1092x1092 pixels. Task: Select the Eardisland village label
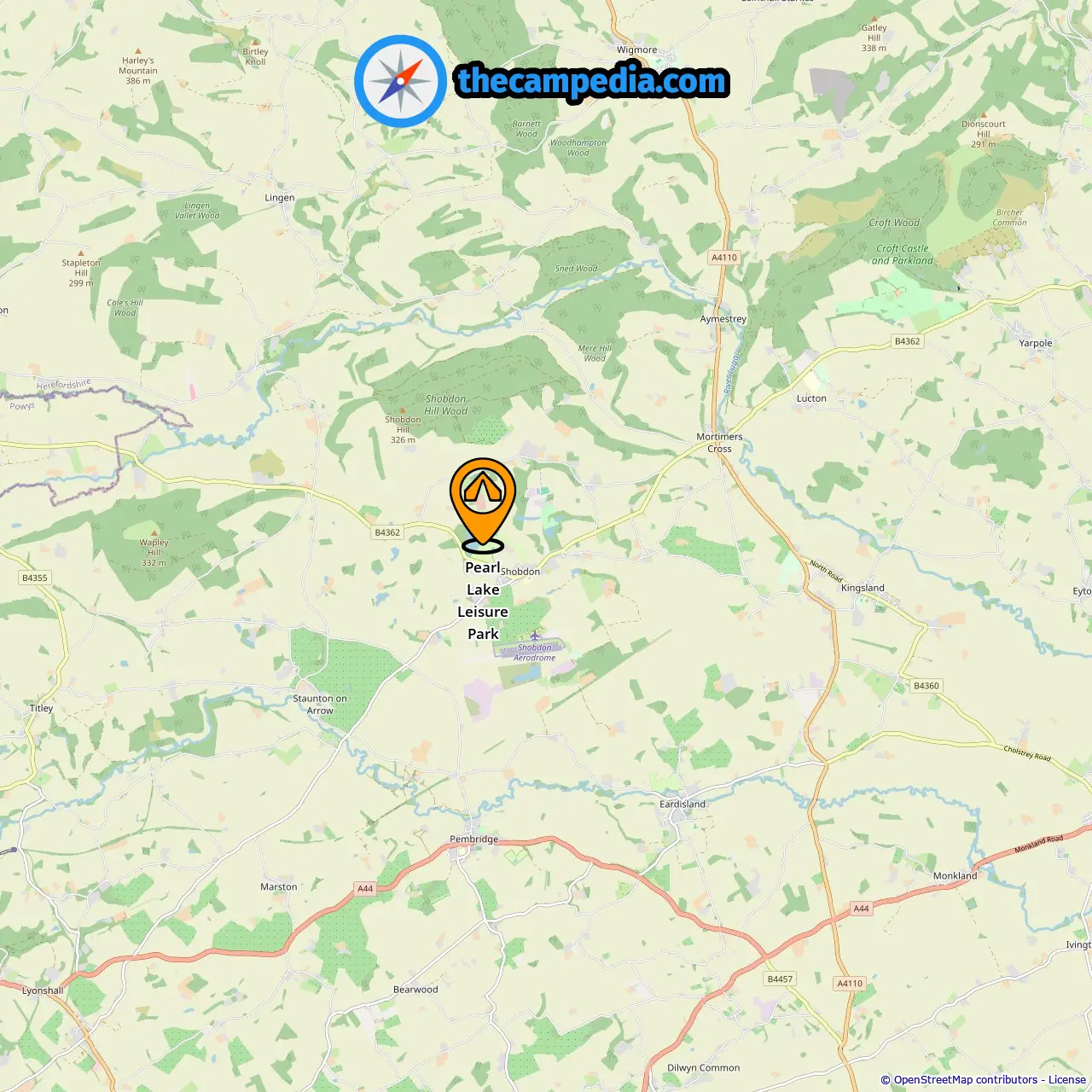coord(682,804)
